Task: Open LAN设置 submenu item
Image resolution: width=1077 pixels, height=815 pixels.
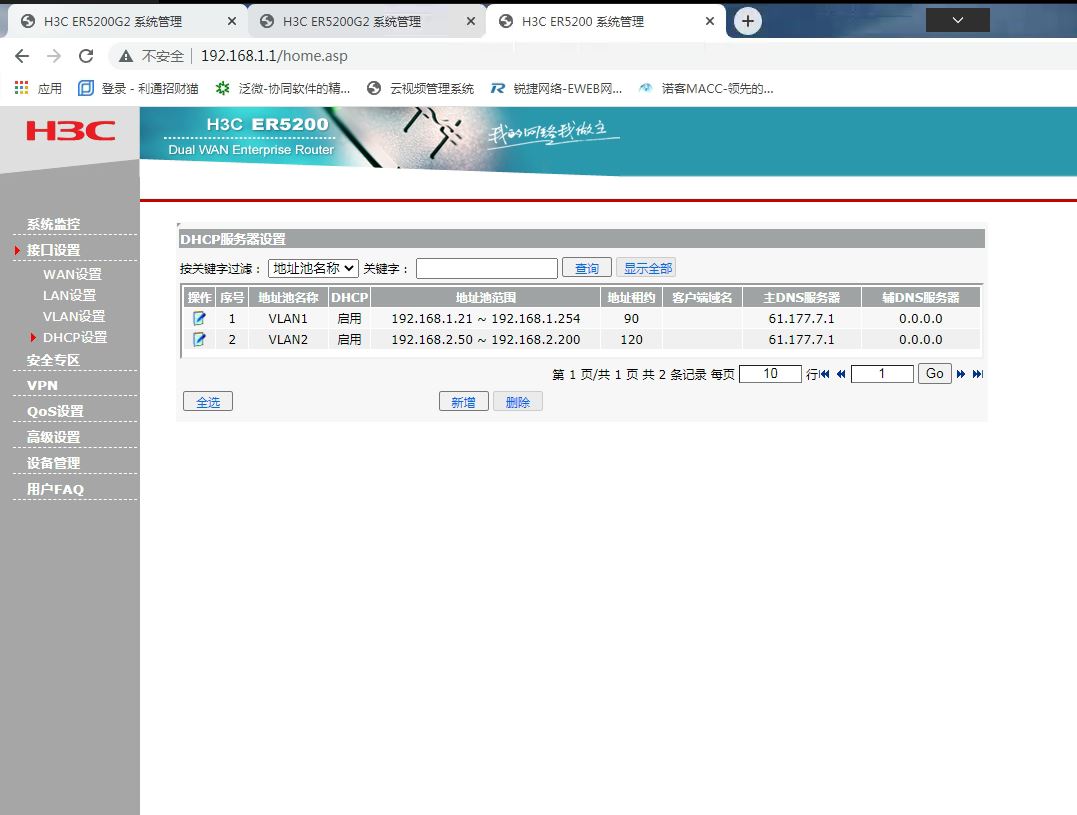Action: pyautogui.click(x=69, y=295)
